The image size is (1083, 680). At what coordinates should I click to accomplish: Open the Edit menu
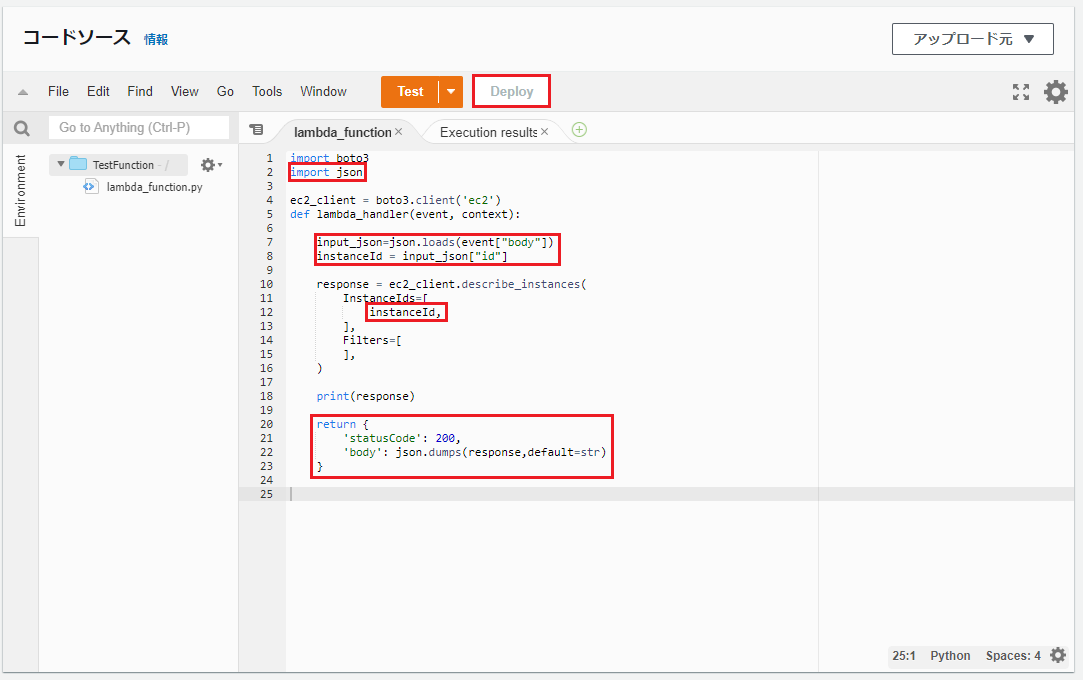tap(98, 91)
